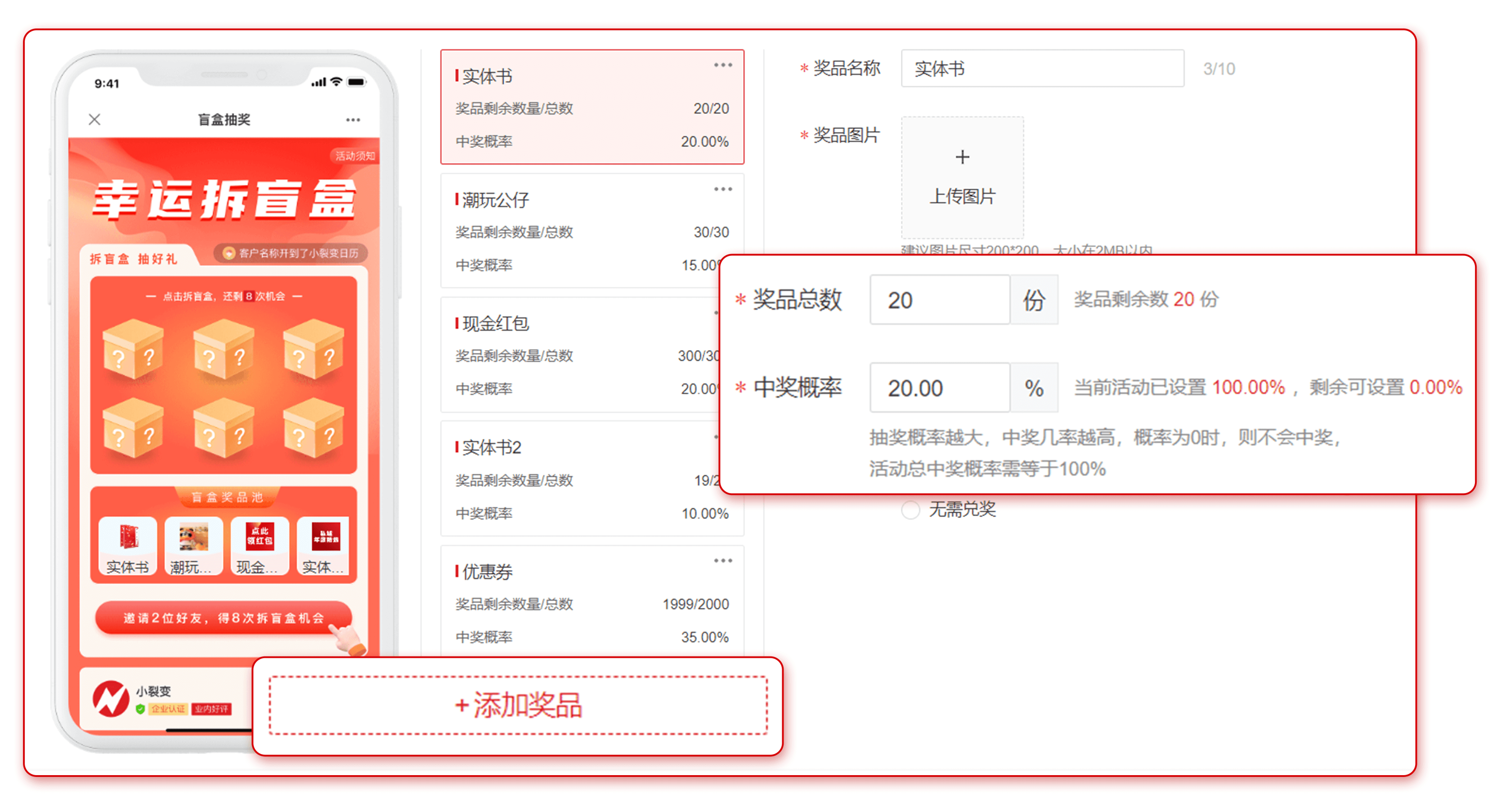Click the 上传图片 plus icon to upload a prize image
Image resolution: width=1501 pixels, height=812 pixels.
962,156
